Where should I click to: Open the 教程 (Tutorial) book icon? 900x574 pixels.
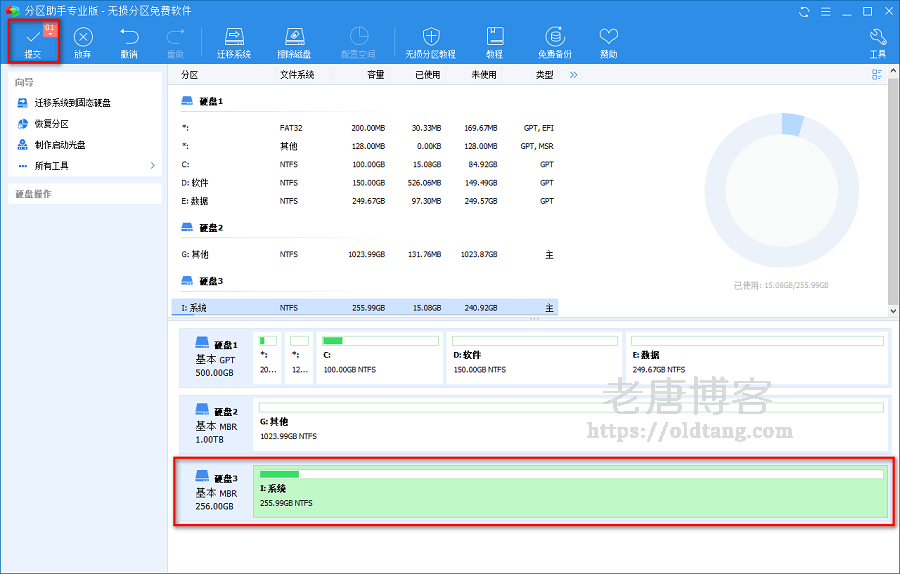pyautogui.click(x=494, y=41)
